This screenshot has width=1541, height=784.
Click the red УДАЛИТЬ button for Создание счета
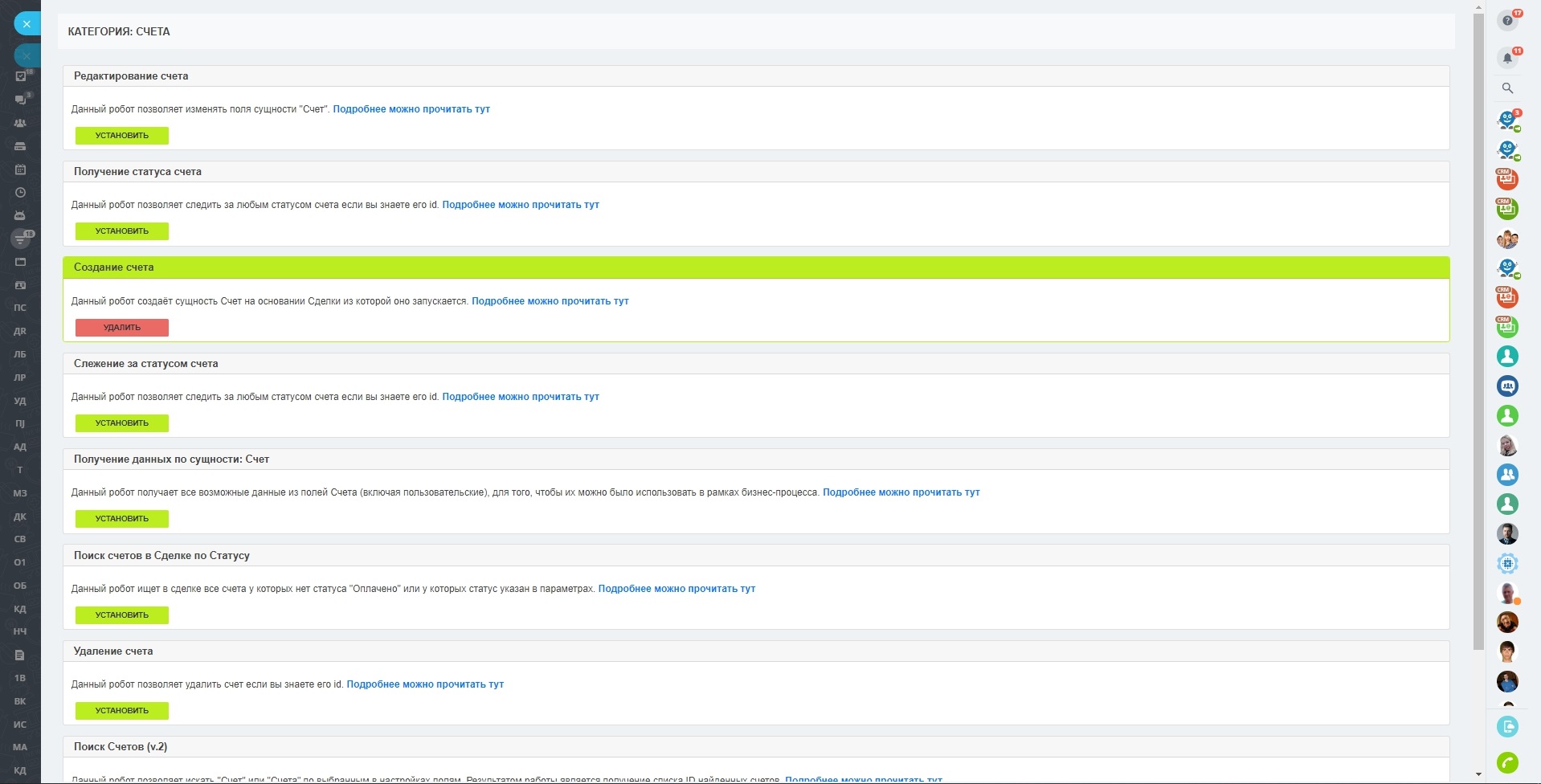[x=122, y=328]
